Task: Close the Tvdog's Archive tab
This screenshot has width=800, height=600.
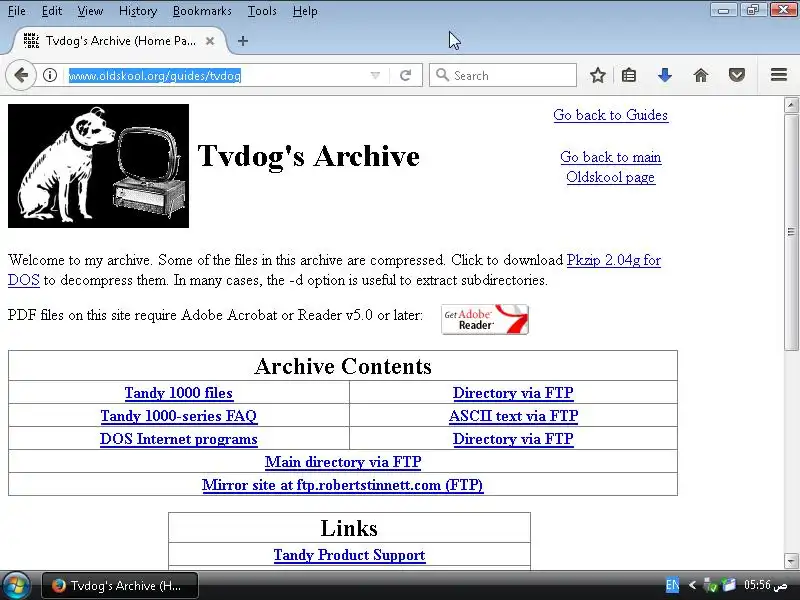Action: coord(210,41)
